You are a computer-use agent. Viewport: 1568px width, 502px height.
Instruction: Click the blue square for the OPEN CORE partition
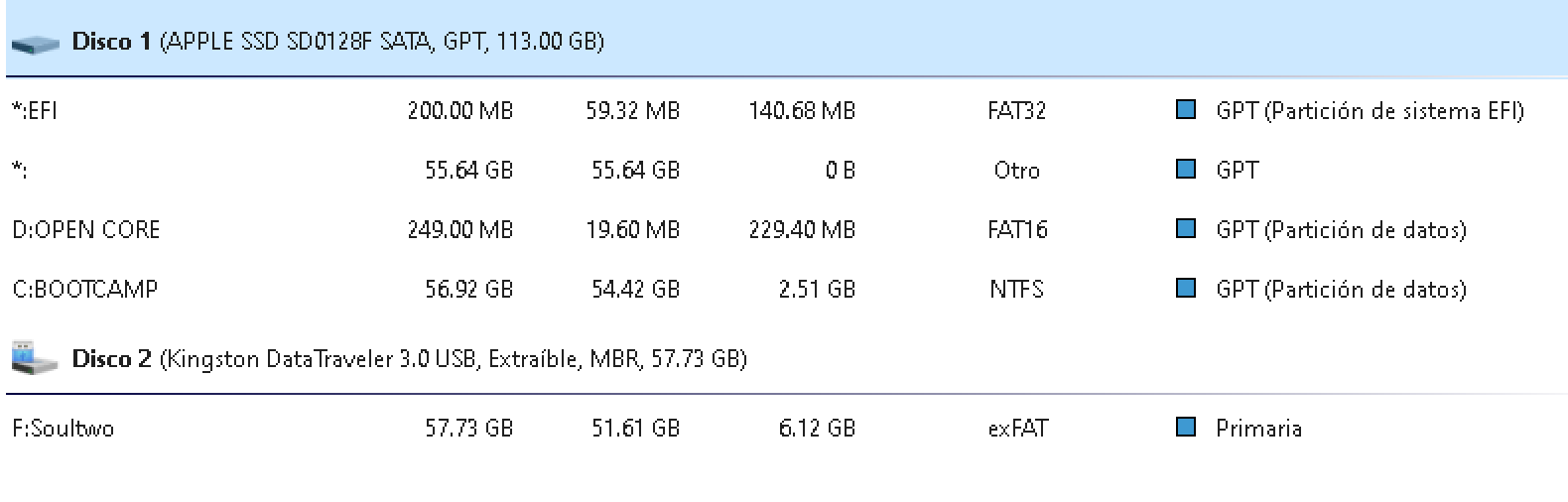(1185, 228)
